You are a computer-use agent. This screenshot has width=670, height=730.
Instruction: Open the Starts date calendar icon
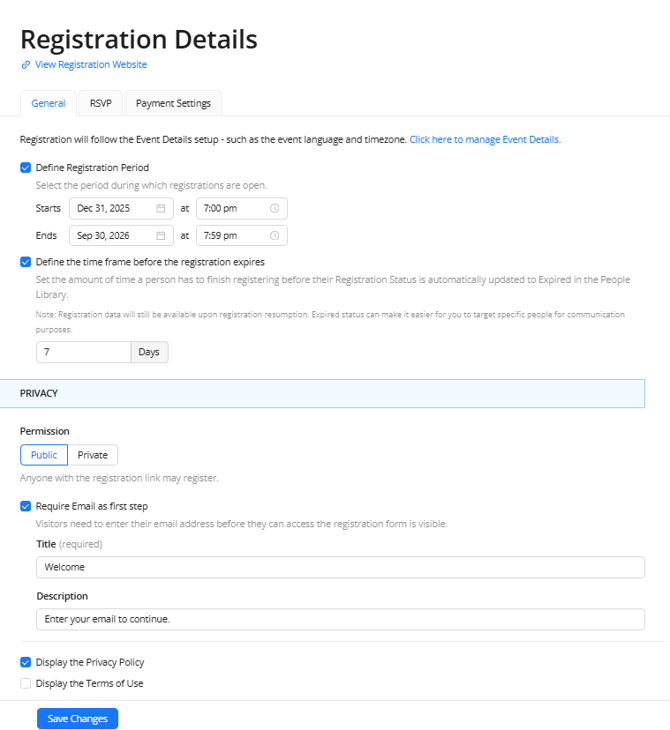point(161,209)
